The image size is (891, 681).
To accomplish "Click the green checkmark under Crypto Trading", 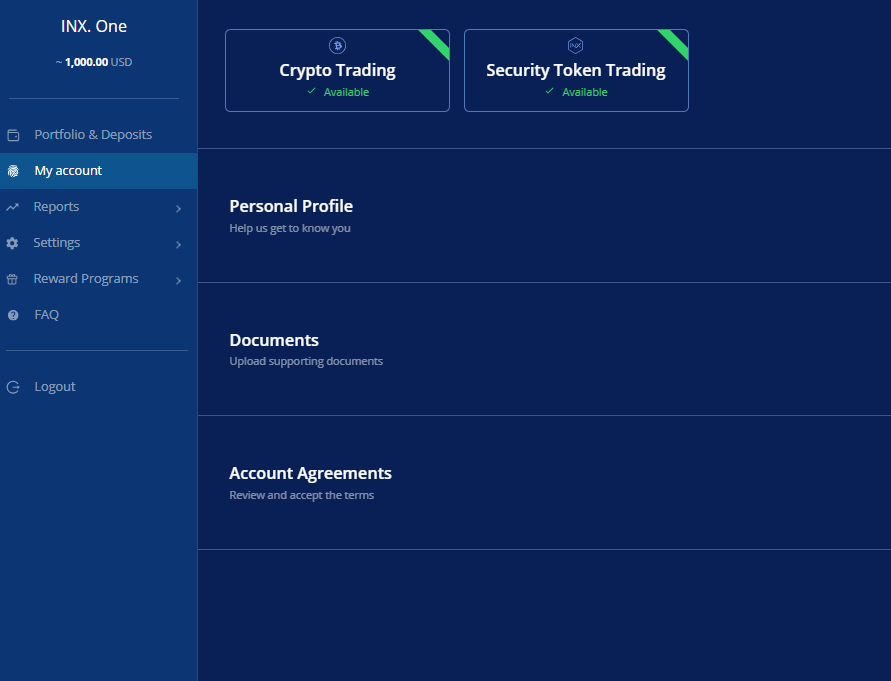I will click(x=311, y=91).
